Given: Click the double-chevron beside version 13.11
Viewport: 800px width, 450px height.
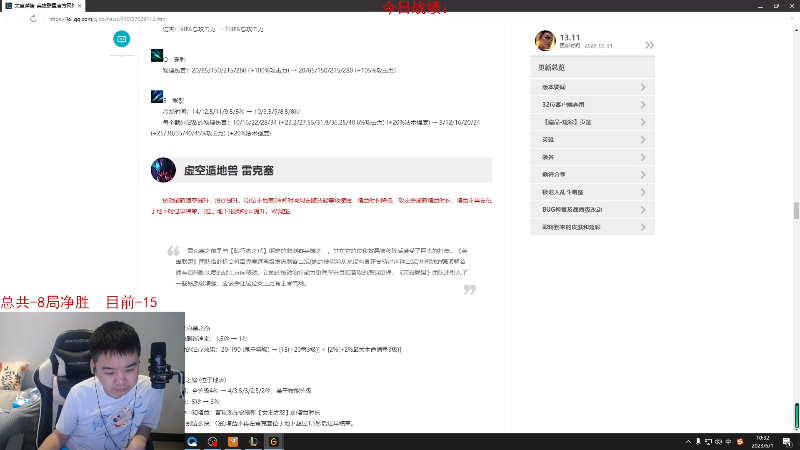Looking at the screenshot, I should (649, 45).
